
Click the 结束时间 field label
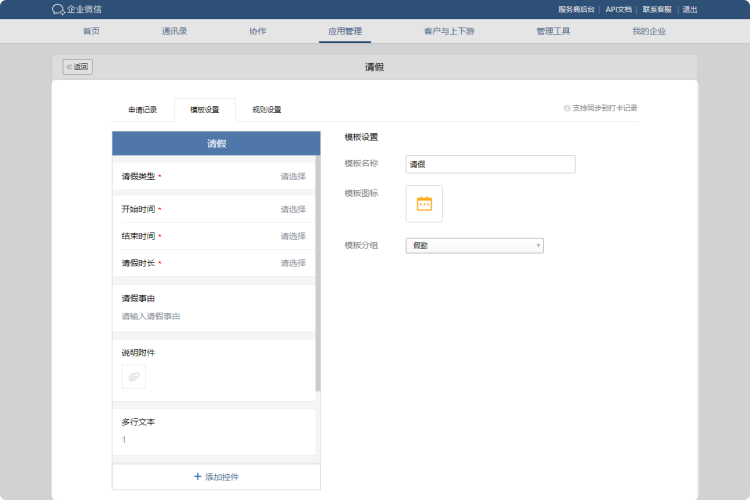(138, 236)
